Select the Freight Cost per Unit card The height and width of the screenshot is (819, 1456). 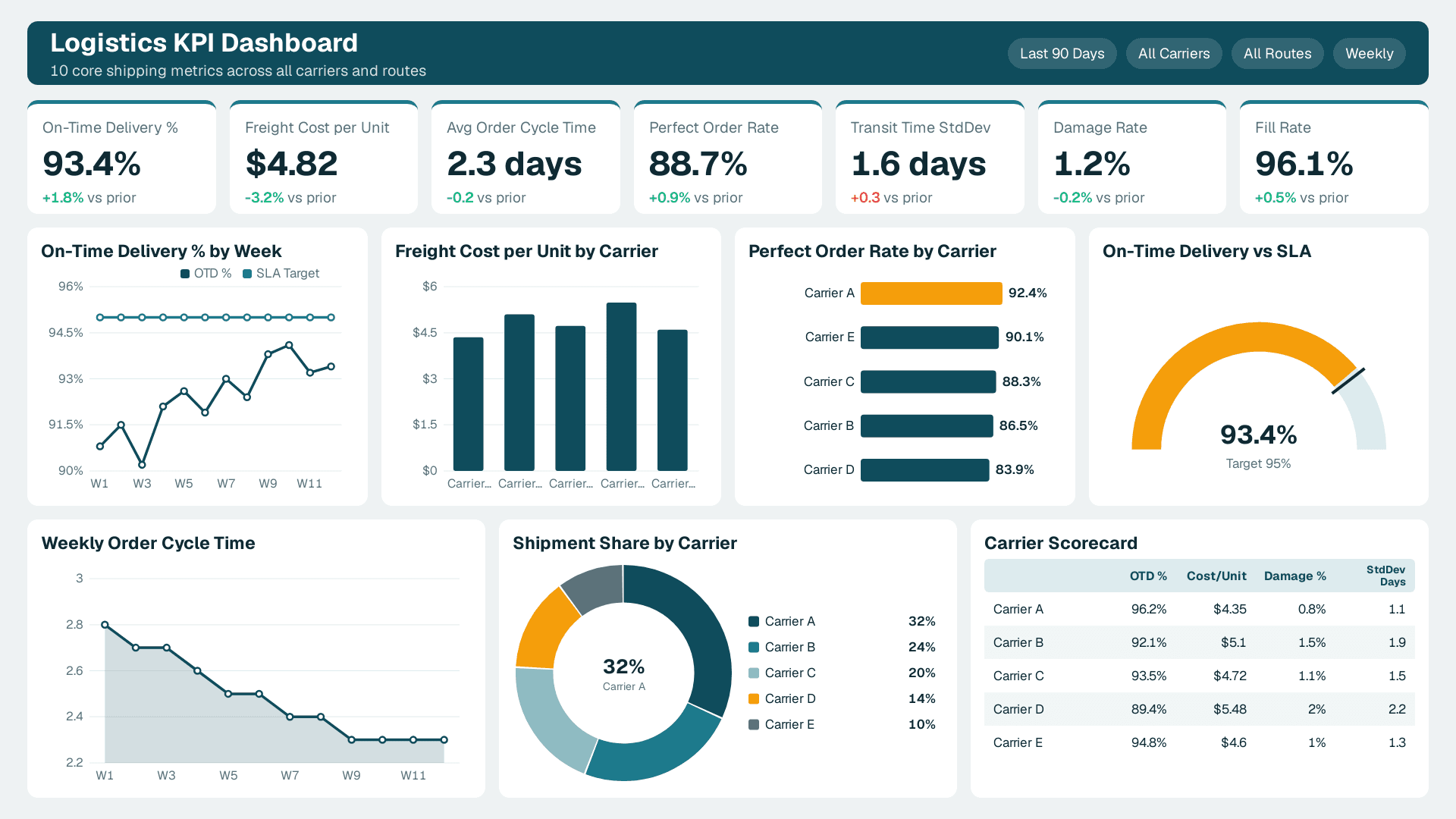pyautogui.click(x=324, y=158)
